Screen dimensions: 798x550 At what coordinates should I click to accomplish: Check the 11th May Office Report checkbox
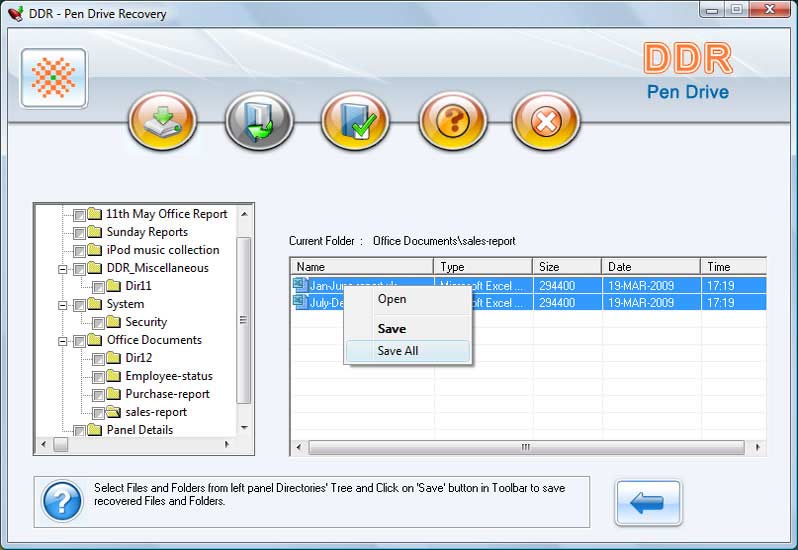click(x=79, y=215)
